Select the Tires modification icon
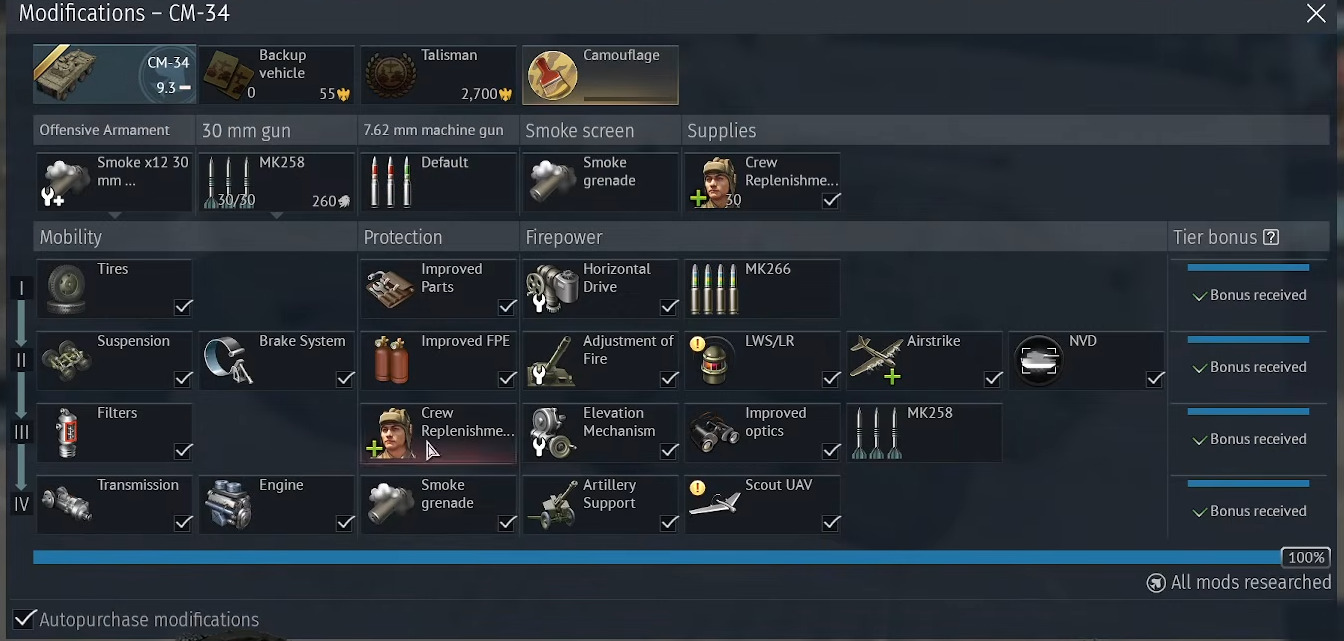The width and height of the screenshot is (1344, 641). (x=67, y=289)
